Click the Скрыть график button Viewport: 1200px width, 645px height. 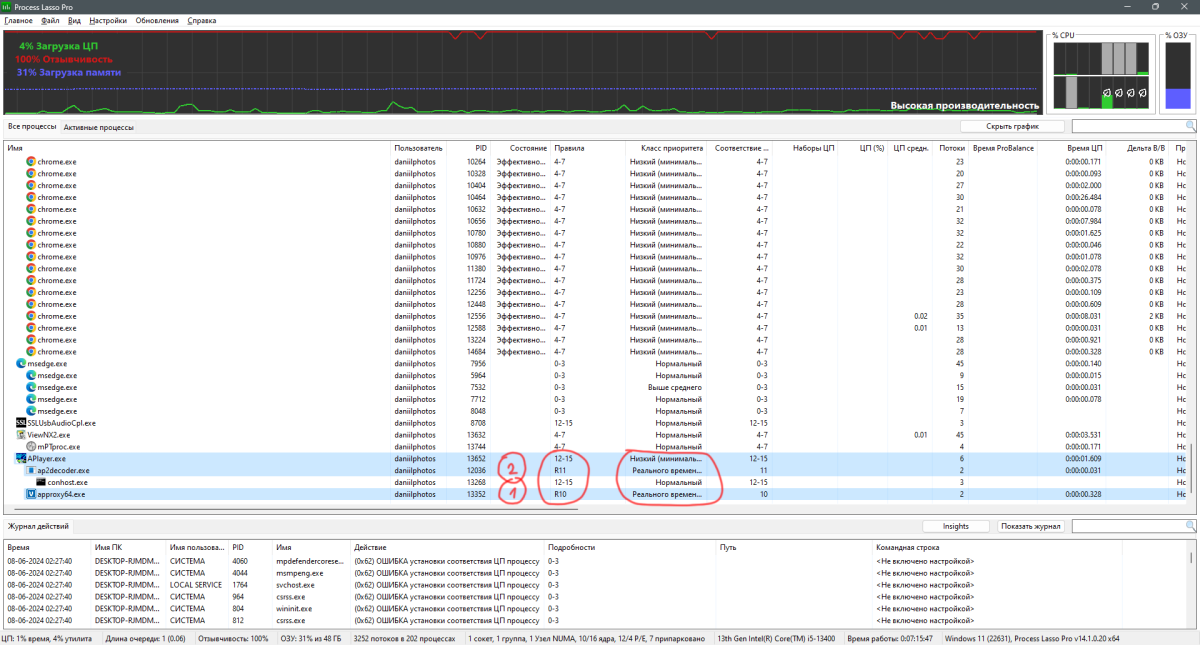[1012, 127]
